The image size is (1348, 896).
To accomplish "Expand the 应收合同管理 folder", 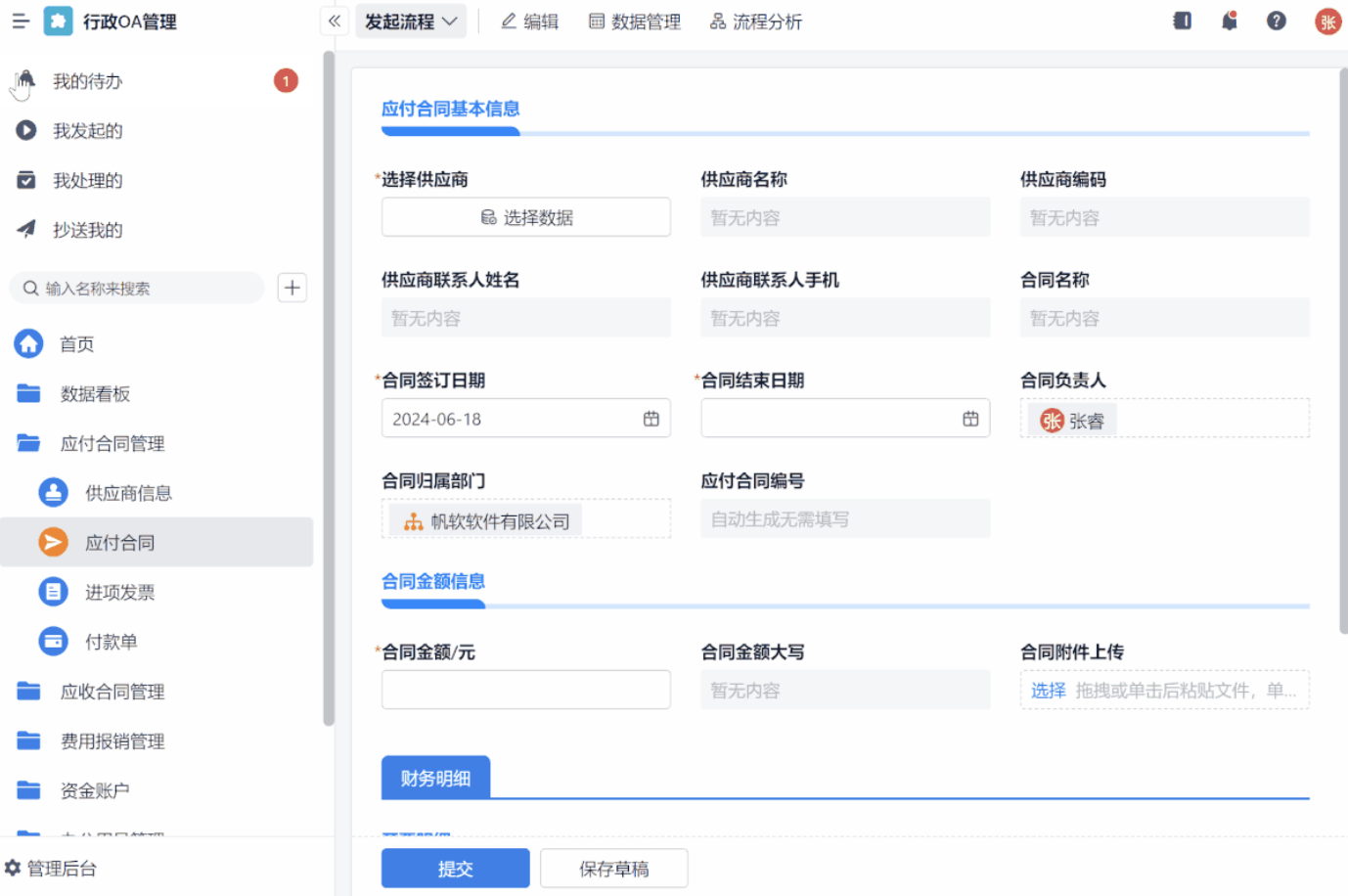I will click(x=112, y=692).
